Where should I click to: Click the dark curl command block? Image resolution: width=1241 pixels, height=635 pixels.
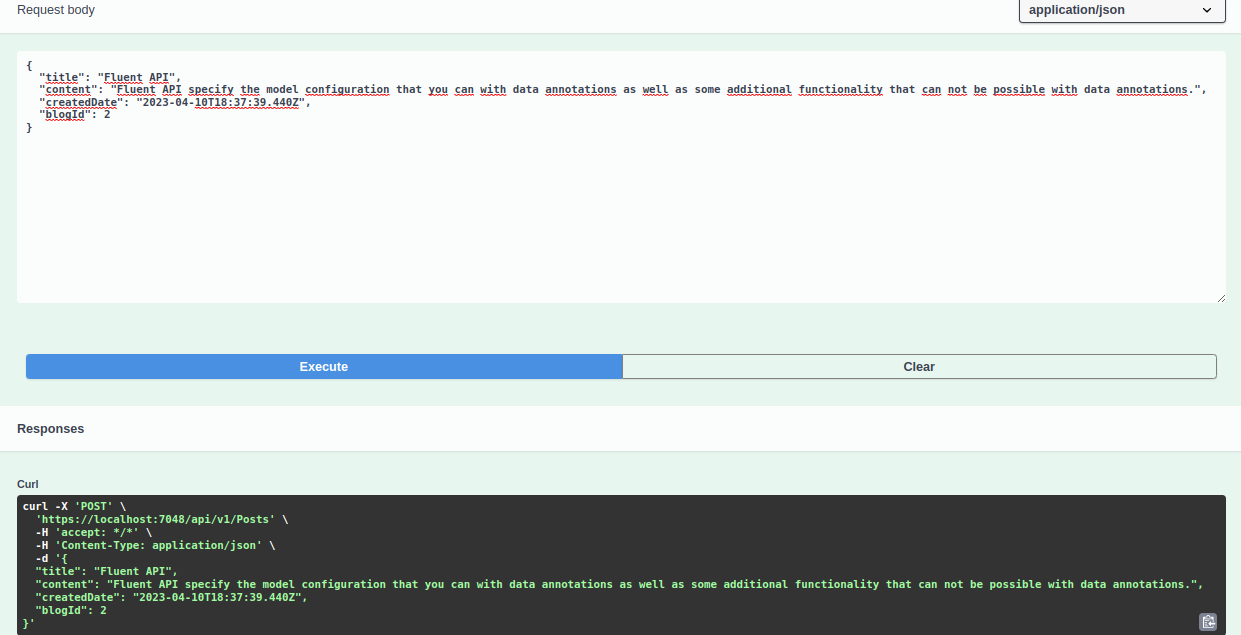pos(600,560)
